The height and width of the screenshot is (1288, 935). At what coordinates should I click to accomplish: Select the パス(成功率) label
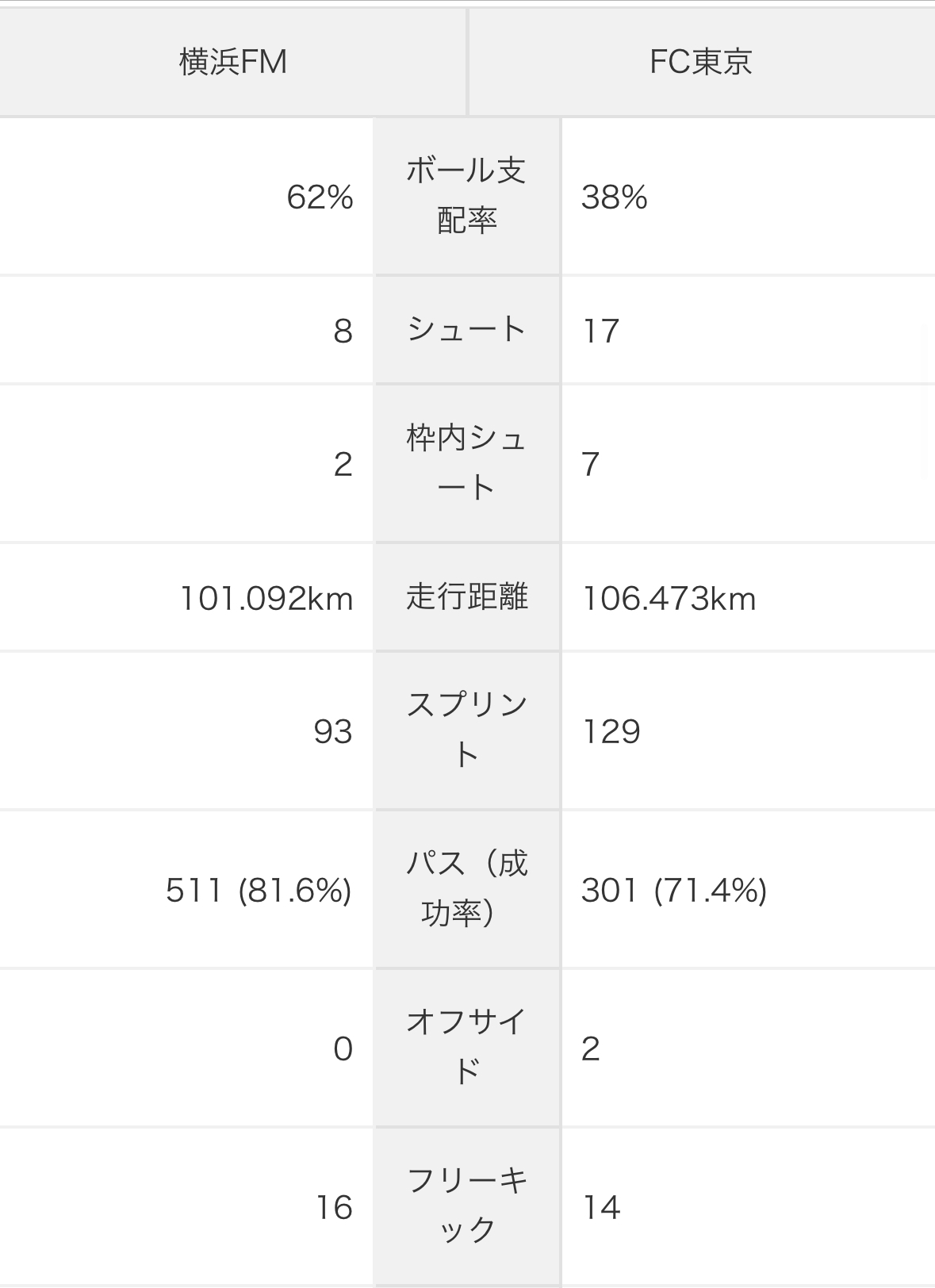tap(466, 888)
